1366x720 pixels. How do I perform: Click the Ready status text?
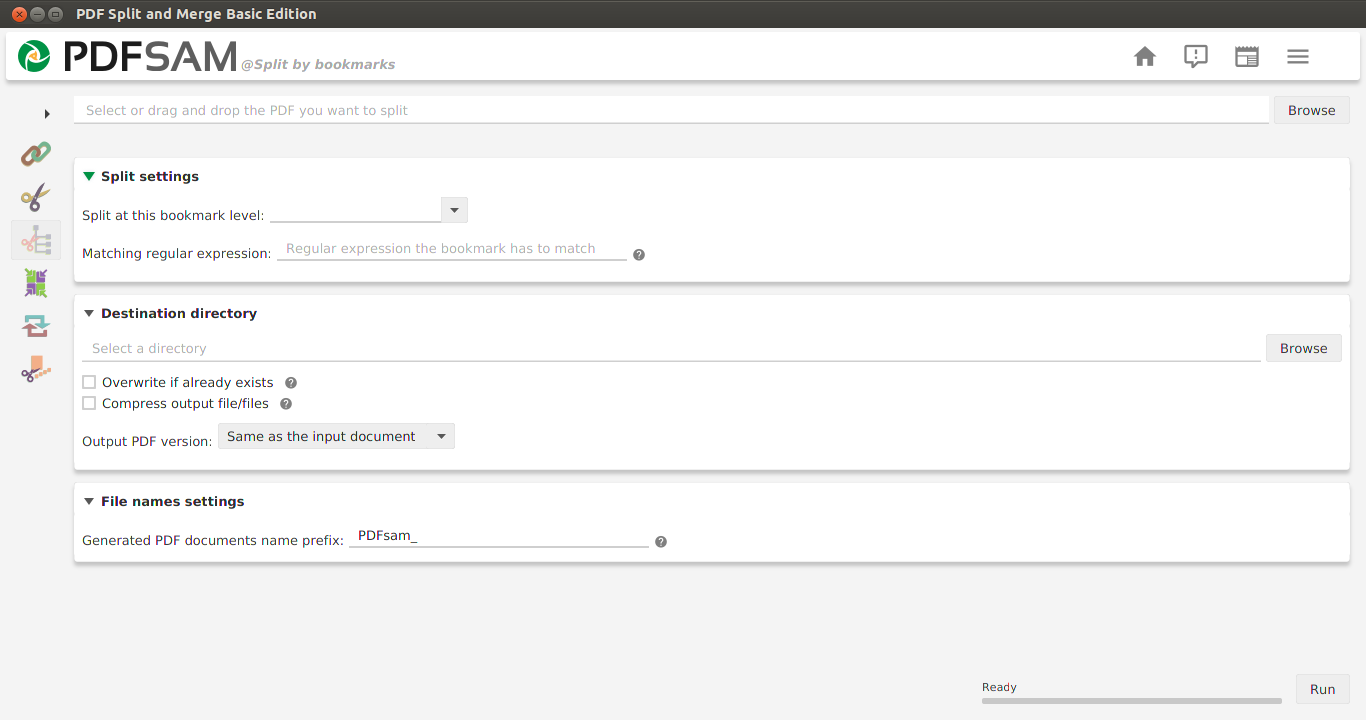[x=999, y=687]
